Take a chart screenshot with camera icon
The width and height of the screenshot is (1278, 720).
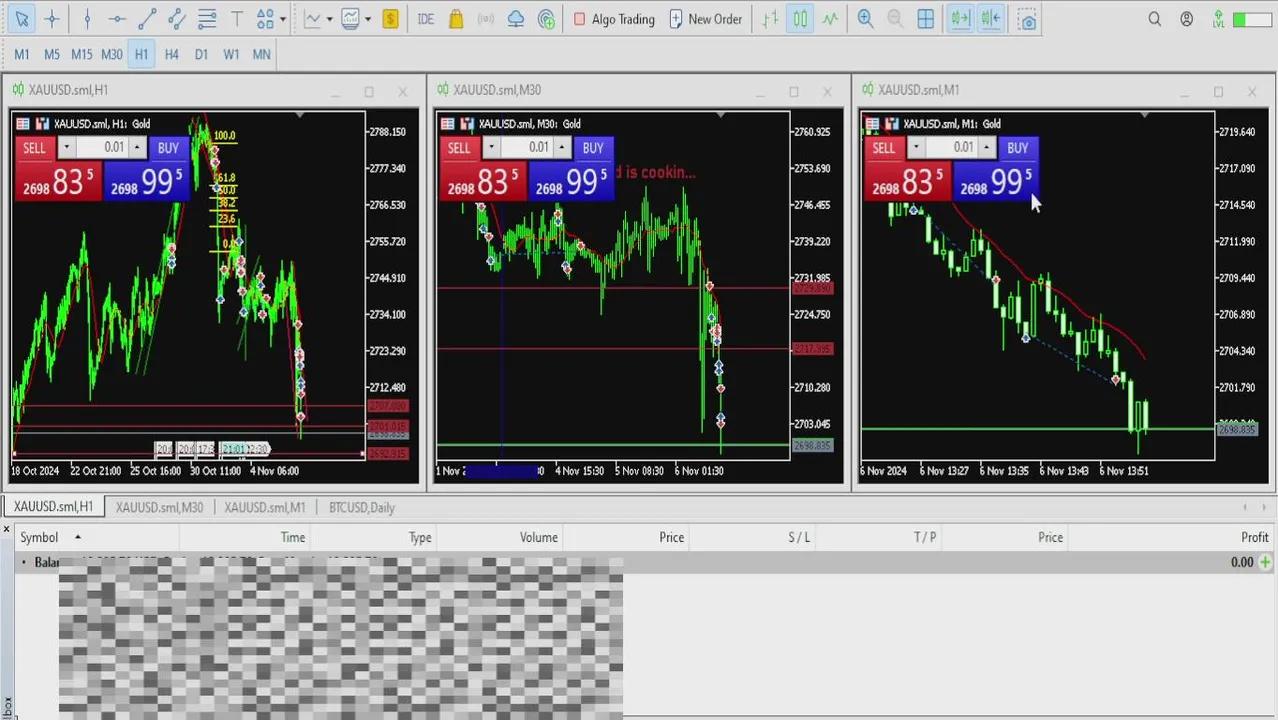(x=1027, y=19)
